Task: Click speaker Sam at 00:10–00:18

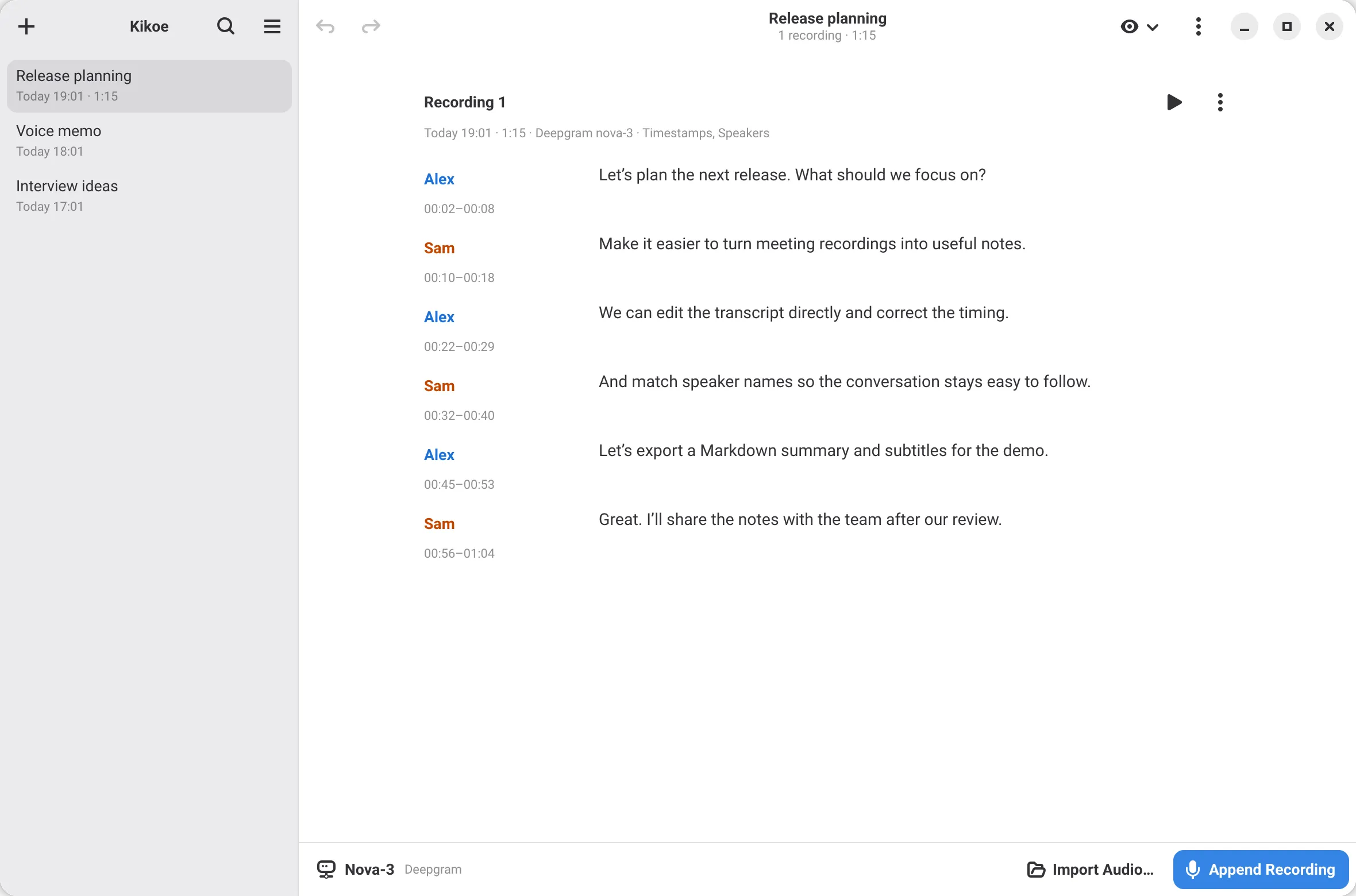Action: point(439,248)
